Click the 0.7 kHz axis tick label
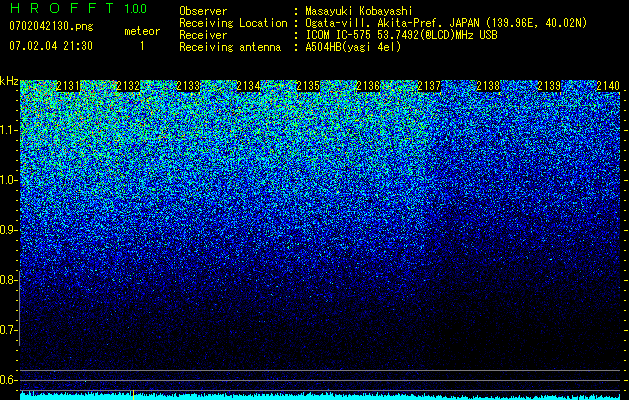 (x=8, y=330)
